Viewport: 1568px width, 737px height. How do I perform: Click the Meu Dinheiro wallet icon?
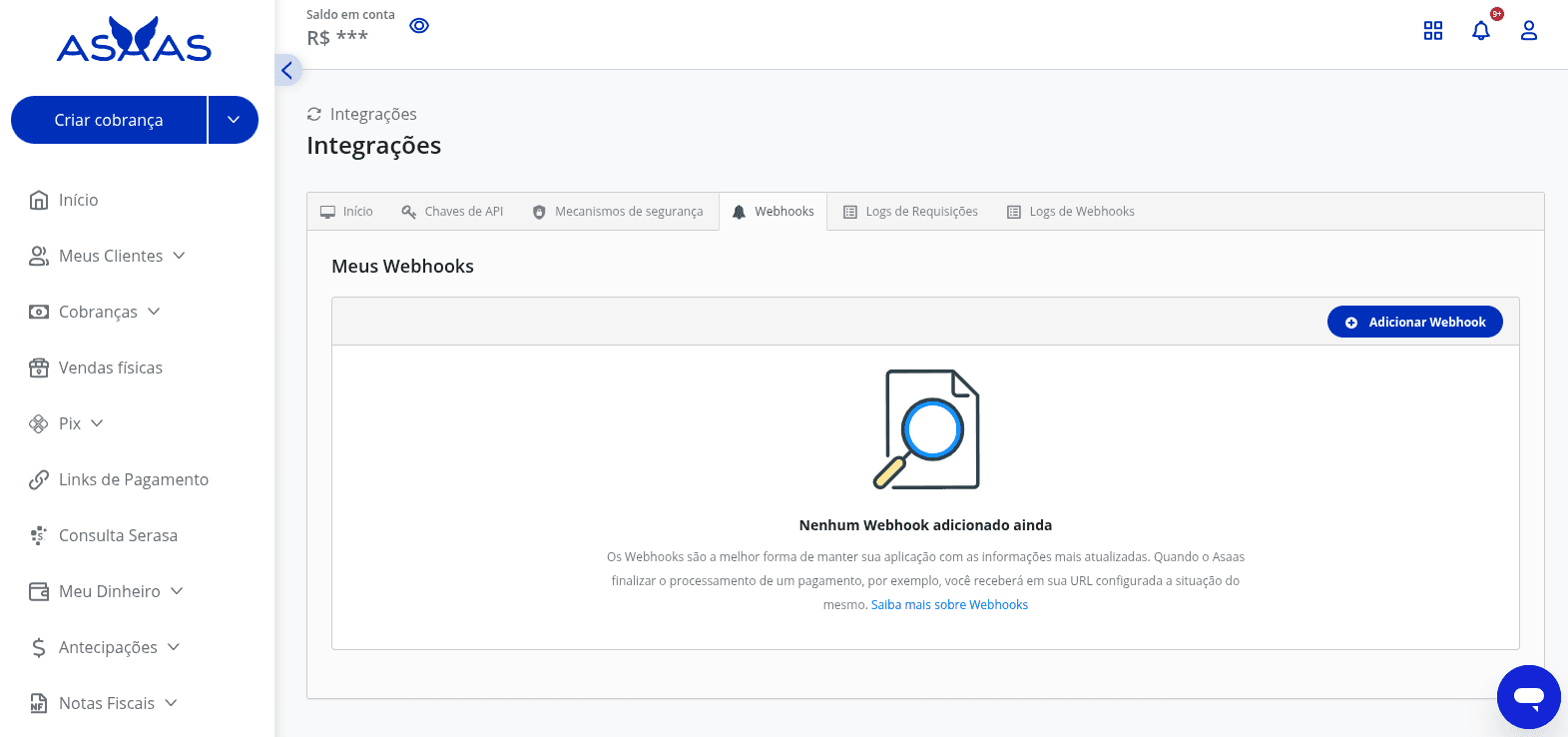(39, 591)
